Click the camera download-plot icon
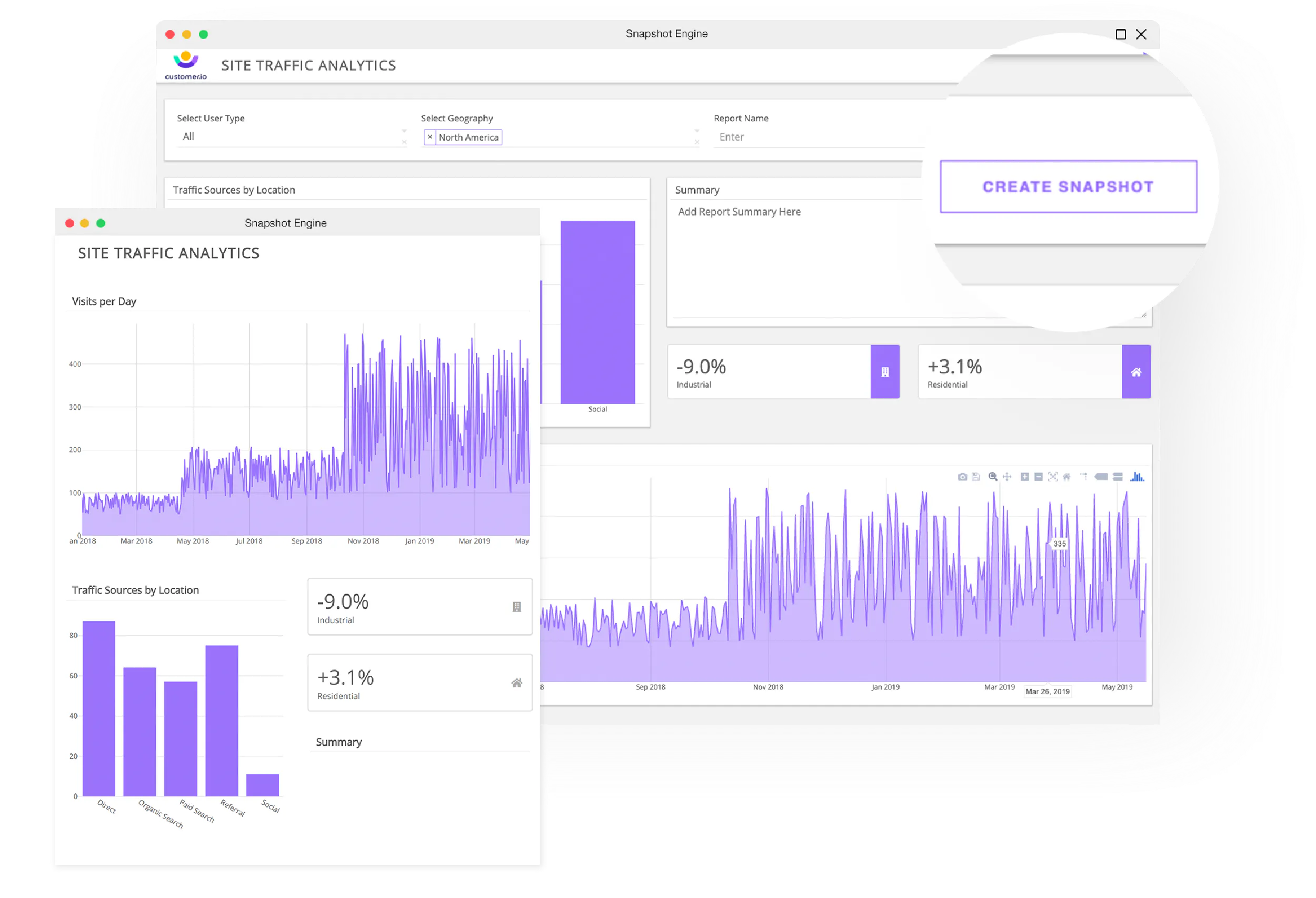The width and height of the screenshot is (1316, 898). 962,477
